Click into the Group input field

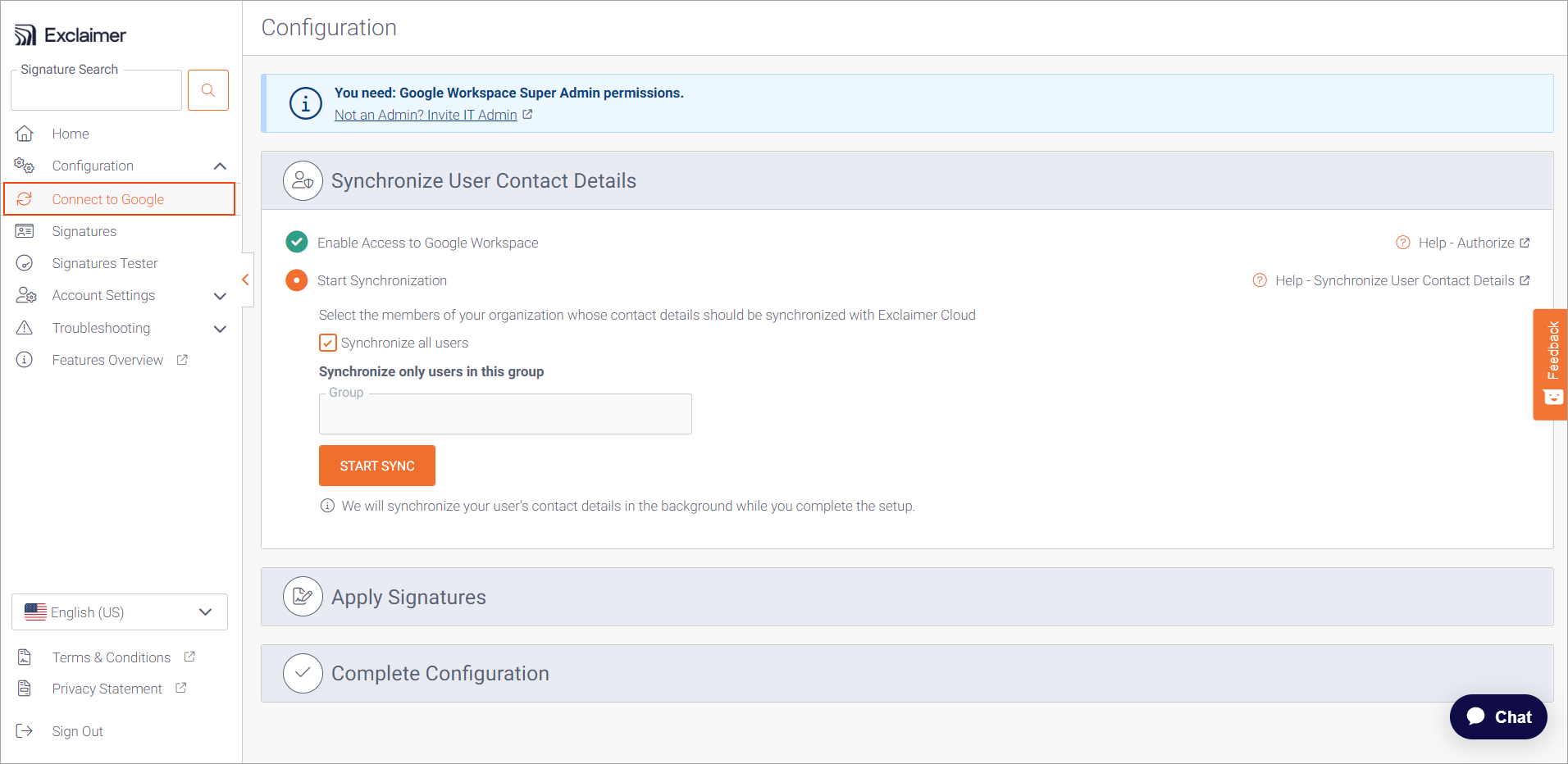coord(505,414)
